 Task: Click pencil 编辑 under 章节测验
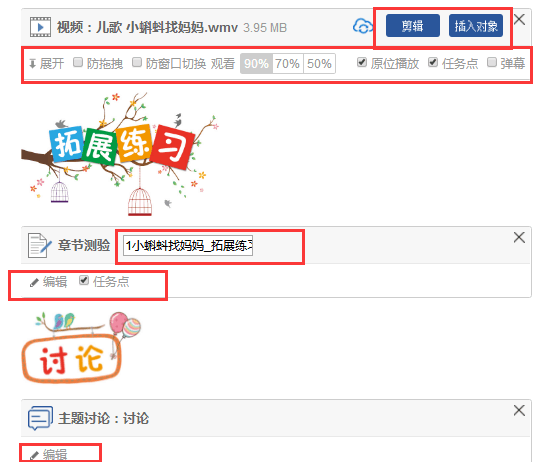pyautogui.click(x=48, y=282)
